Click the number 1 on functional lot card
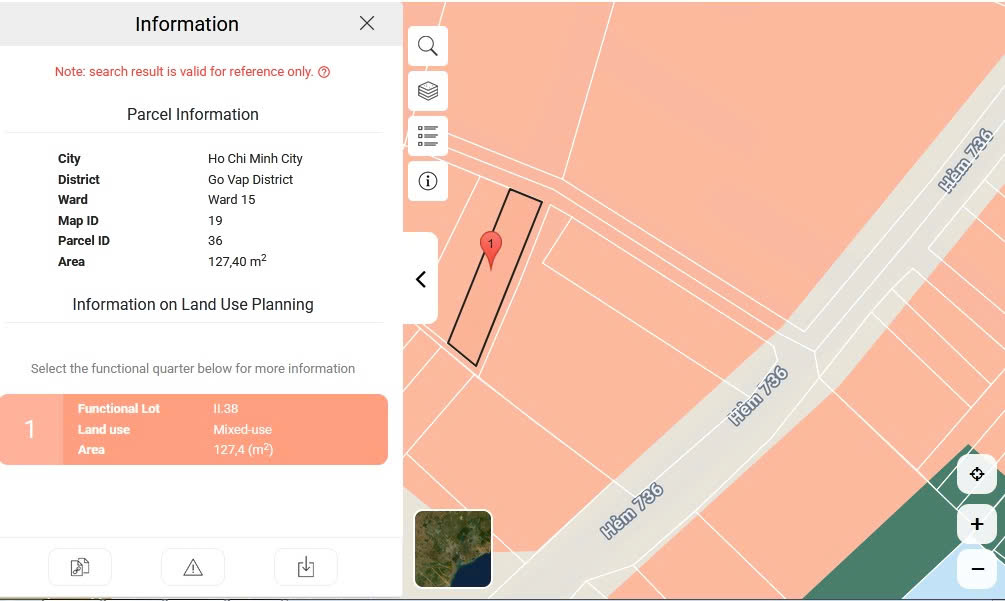This screenshot has height=601, width=1005. (30, 429)
